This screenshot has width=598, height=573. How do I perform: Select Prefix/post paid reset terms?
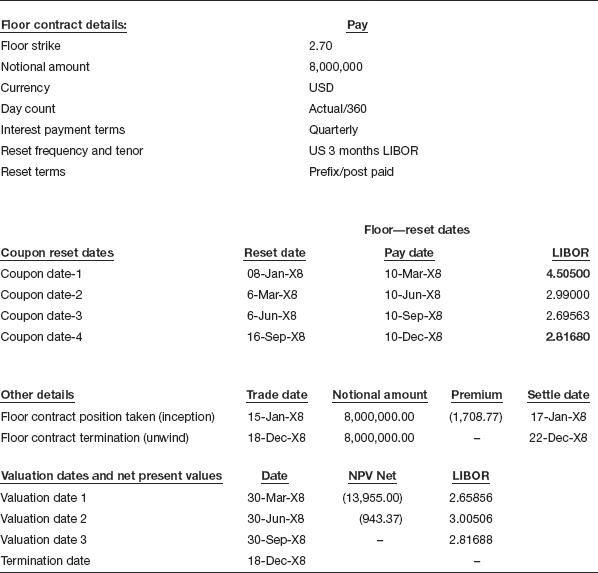pos(351,172)
